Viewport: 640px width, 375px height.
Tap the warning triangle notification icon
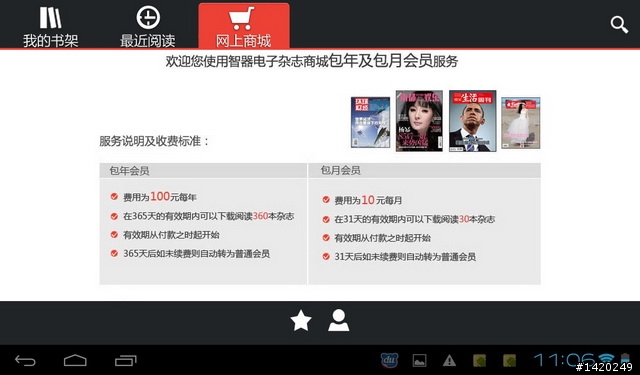[x=449, y=361]
